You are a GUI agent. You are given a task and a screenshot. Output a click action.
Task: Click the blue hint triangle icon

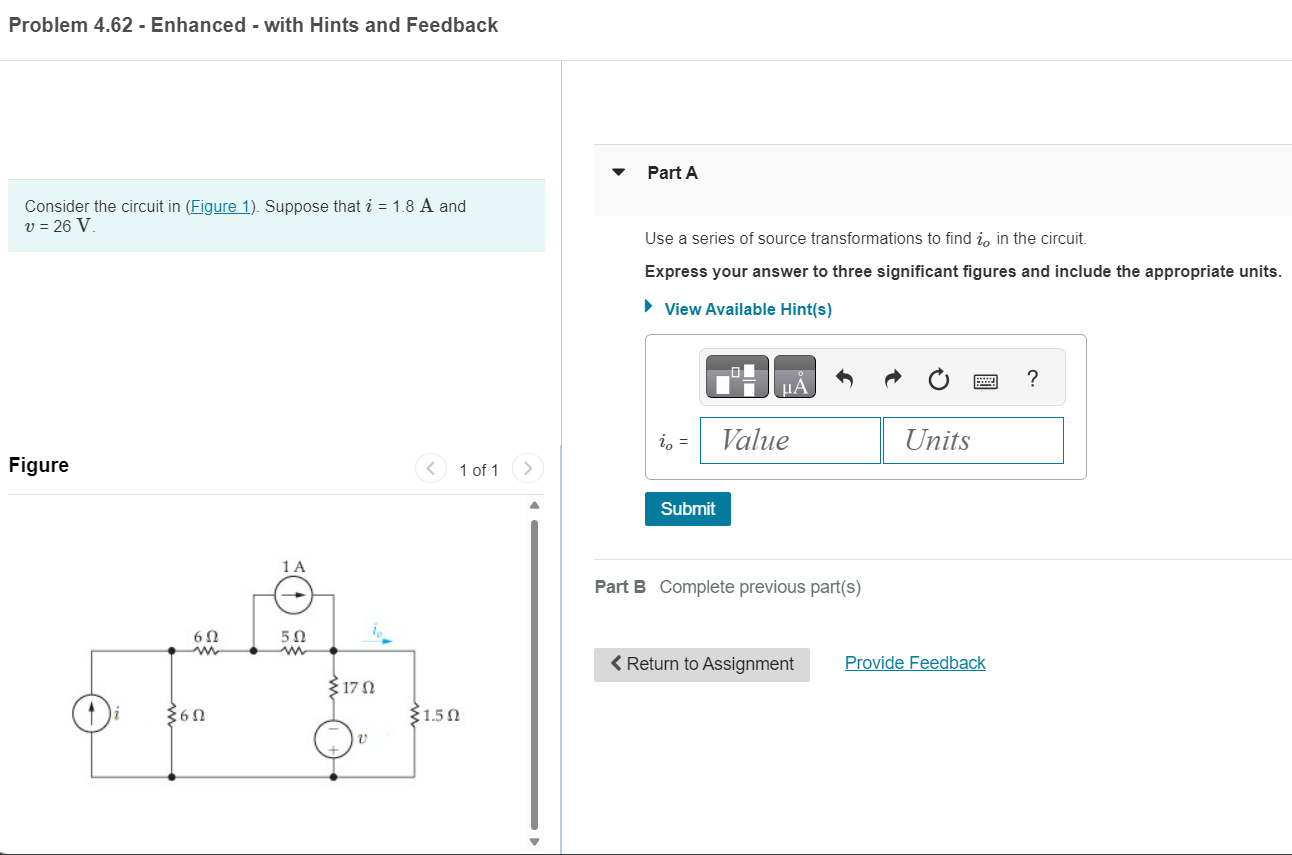coord(647,306)
